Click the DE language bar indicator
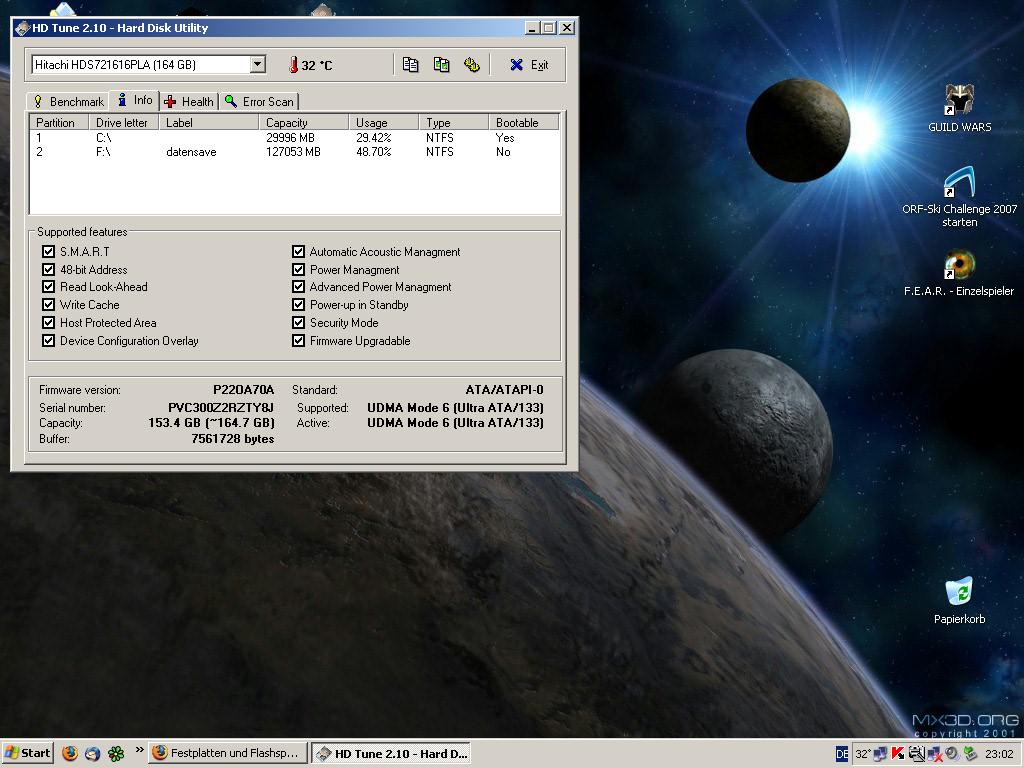 click(x=842, y=754)
